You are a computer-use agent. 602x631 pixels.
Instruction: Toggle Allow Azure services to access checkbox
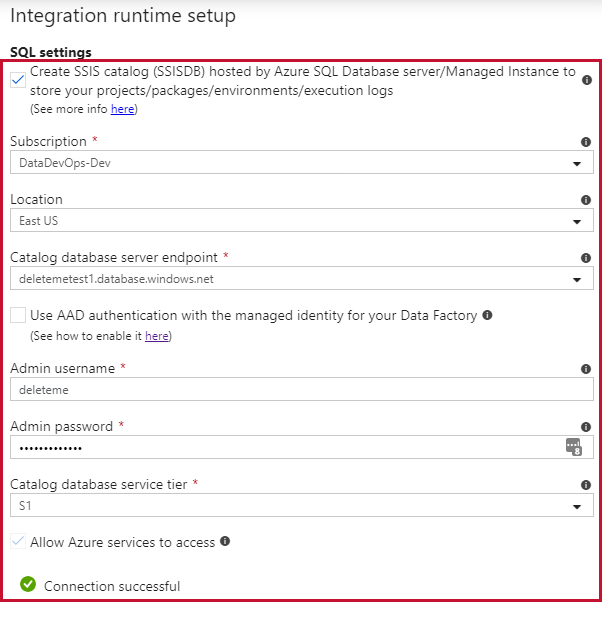(x=18, y=542)
